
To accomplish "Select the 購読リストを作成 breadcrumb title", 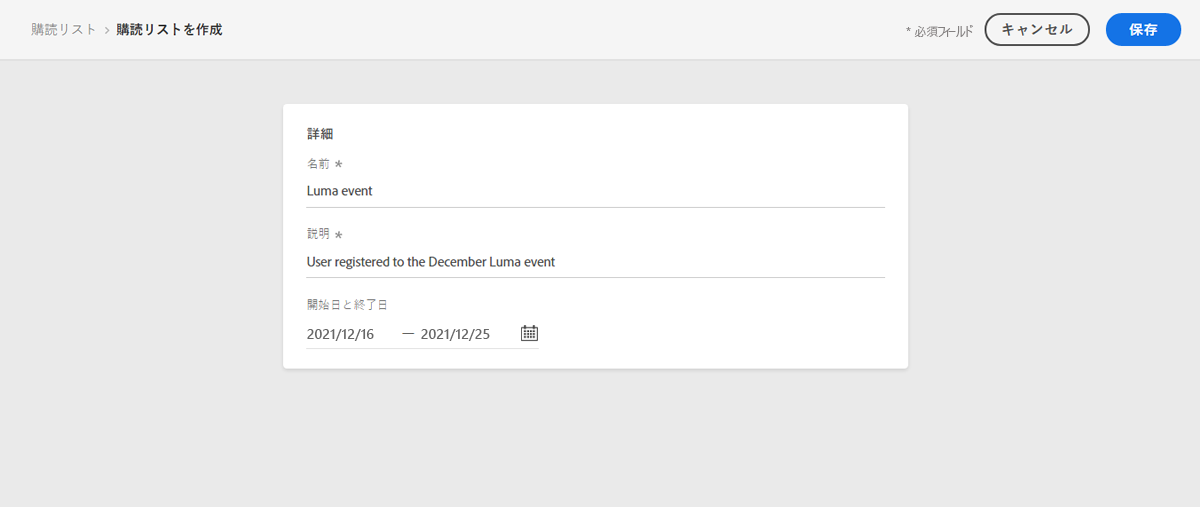I will tap(169, 30).
